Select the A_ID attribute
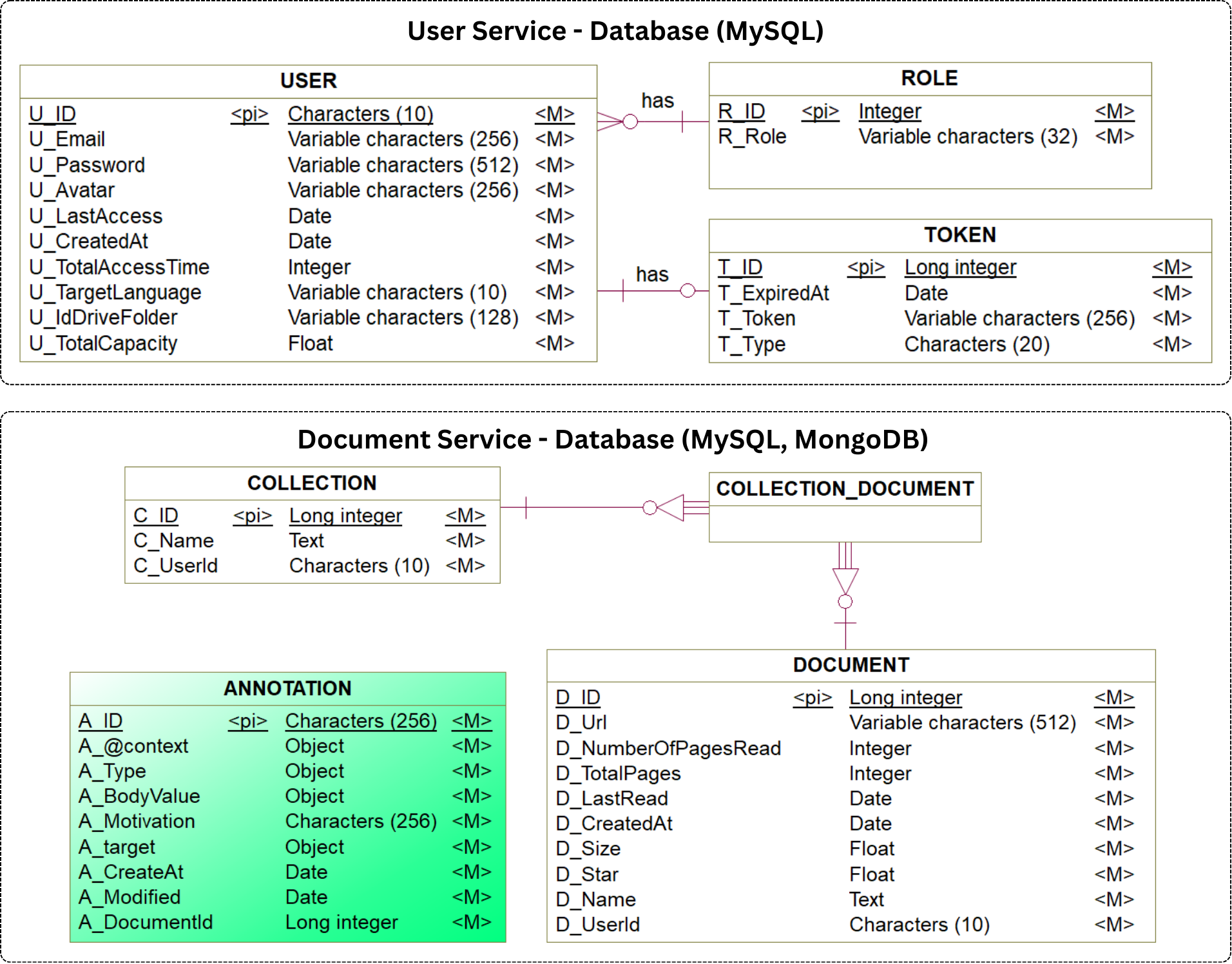Screen dimensions: 1232x964 100,721
